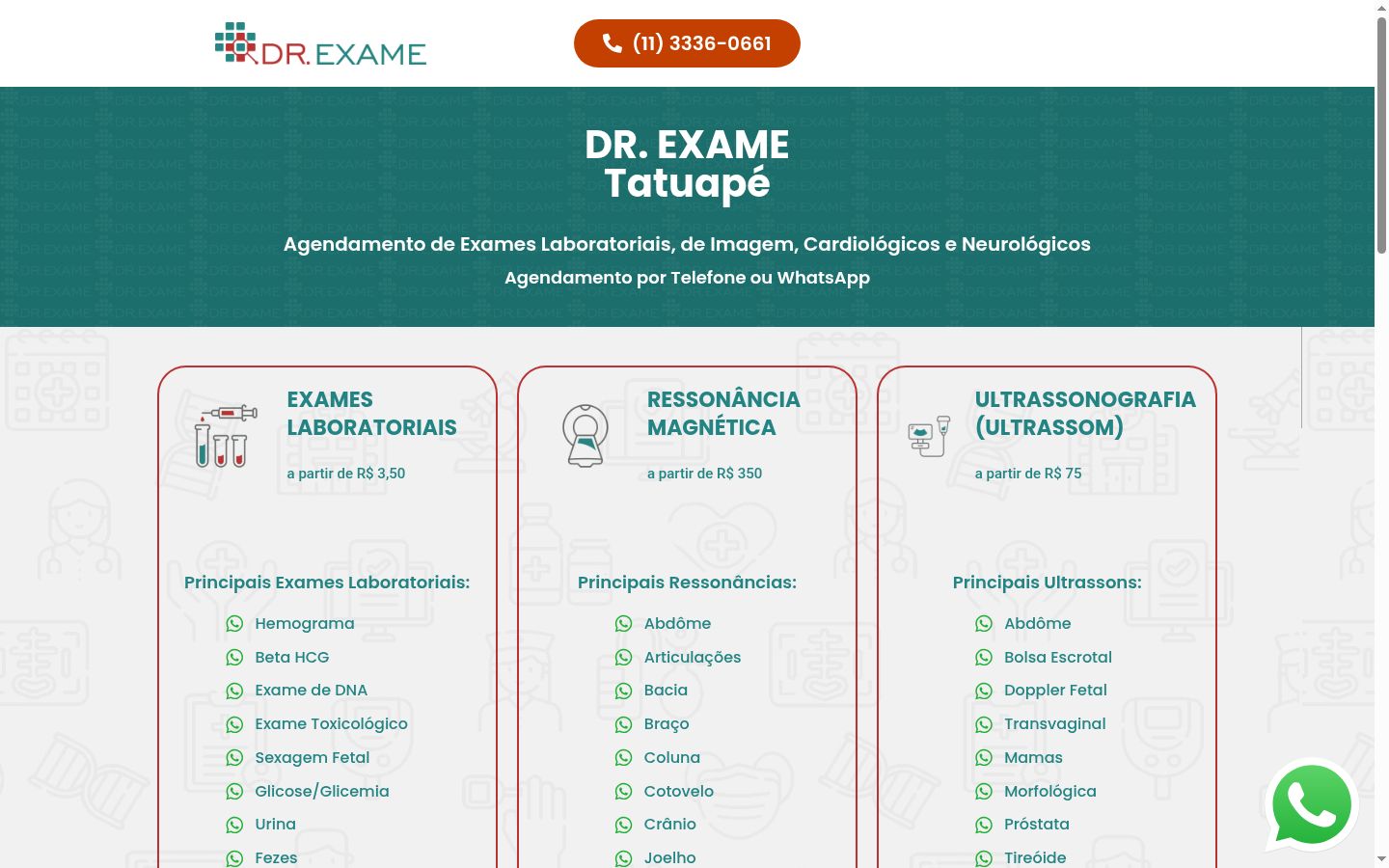This screenshot has width=1389, height=868.
Task: Select the Morfológica ultrasound link
Action: click(1050, 792)
